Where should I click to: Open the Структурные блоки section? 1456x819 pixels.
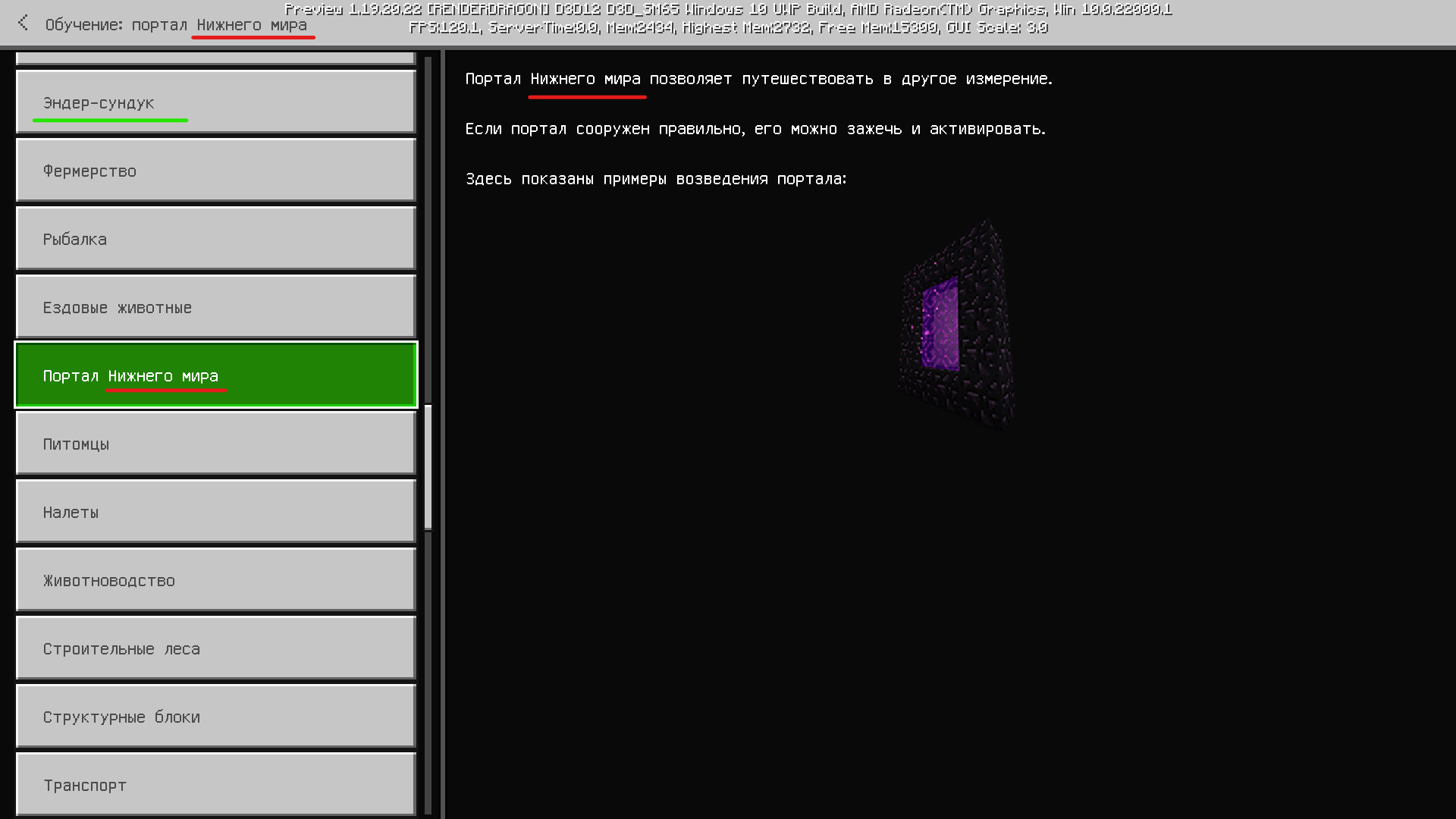[215, 717]
